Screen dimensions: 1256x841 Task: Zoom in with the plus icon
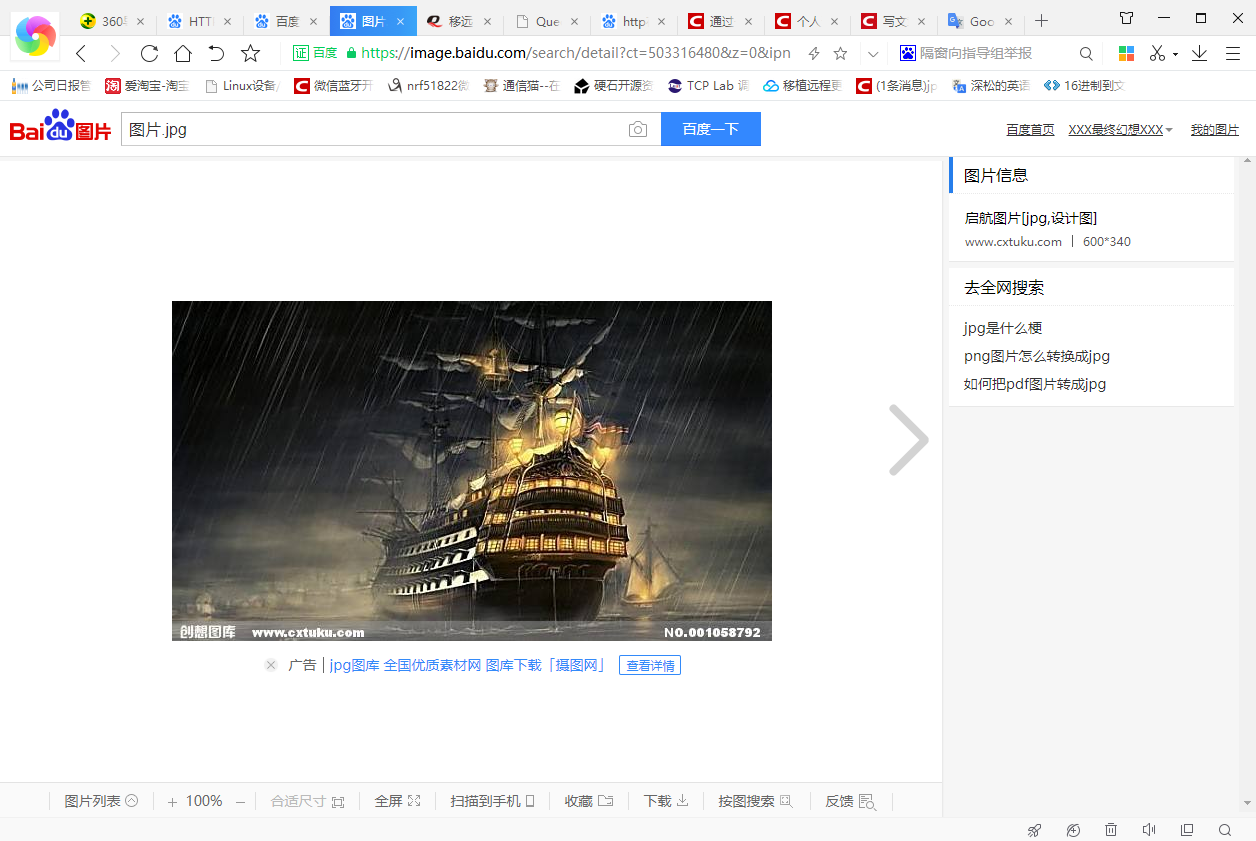(172, 802)
